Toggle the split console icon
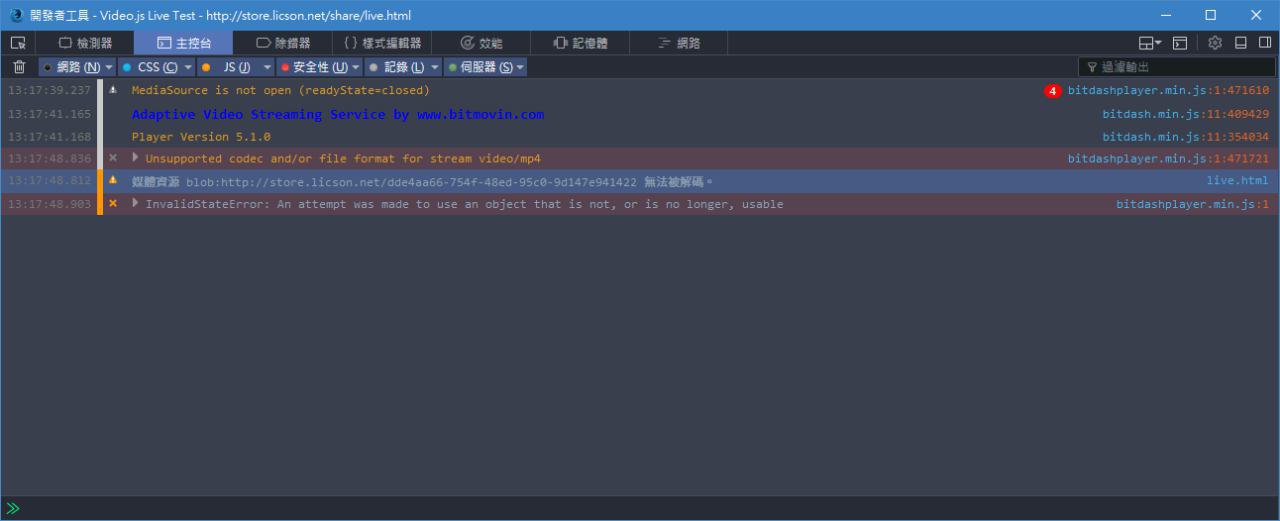The height and width of the screenshot is (521, 1280). tap(1180, 43)
